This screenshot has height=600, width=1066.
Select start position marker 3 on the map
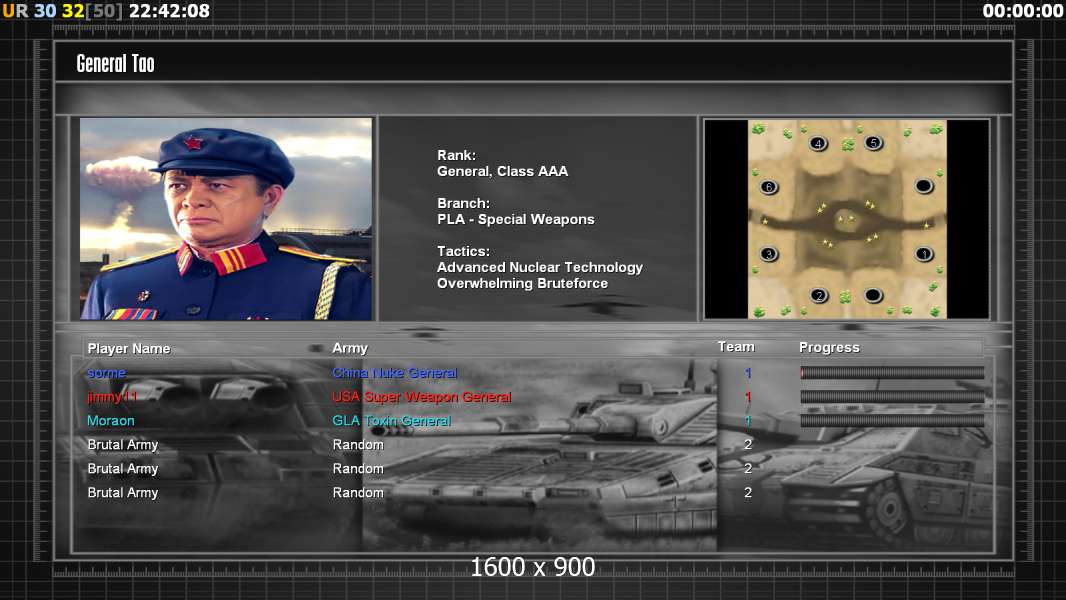click(769, 254)
